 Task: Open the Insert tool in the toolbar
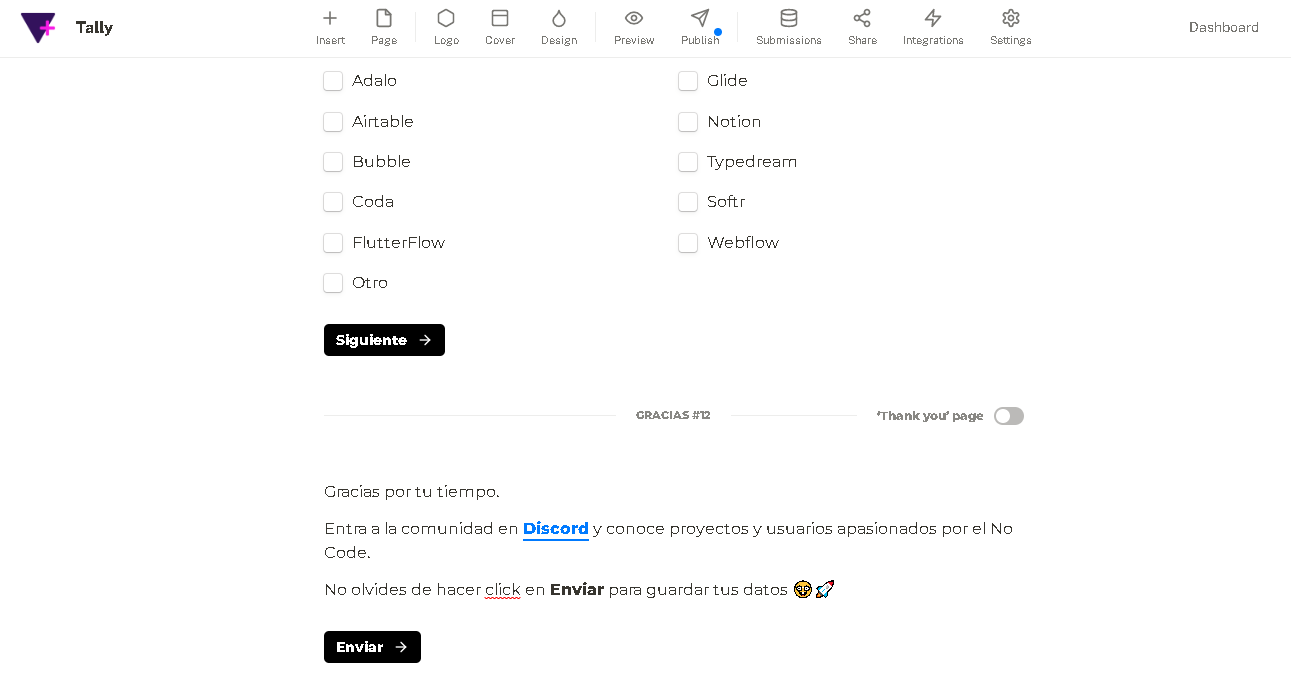pyautogui.click(x=330, y=27)
